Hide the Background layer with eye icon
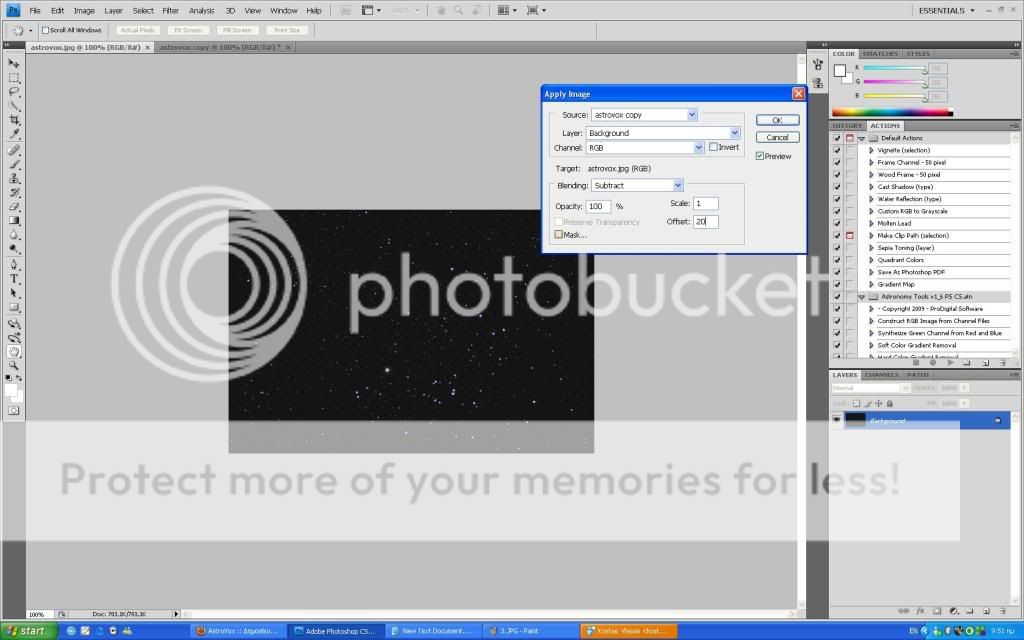This screenshot has width=1024, height=640. (x=836, y=421)
